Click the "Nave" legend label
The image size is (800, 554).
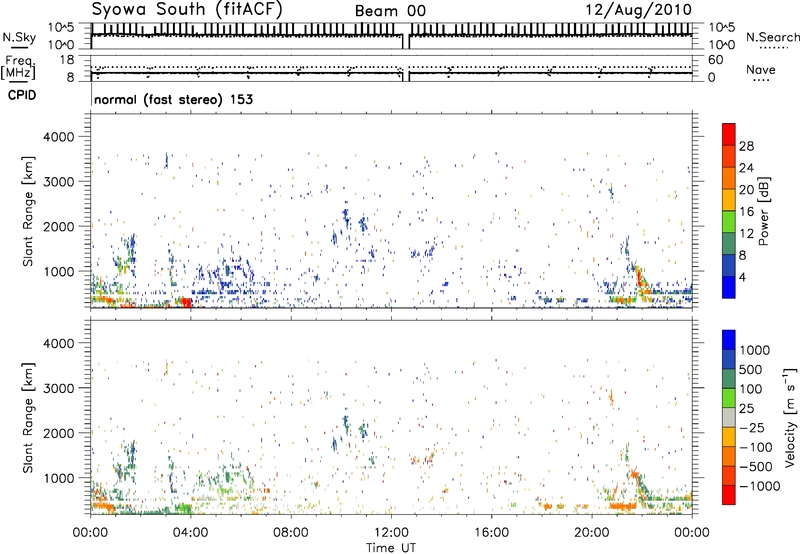click(761, 70)
